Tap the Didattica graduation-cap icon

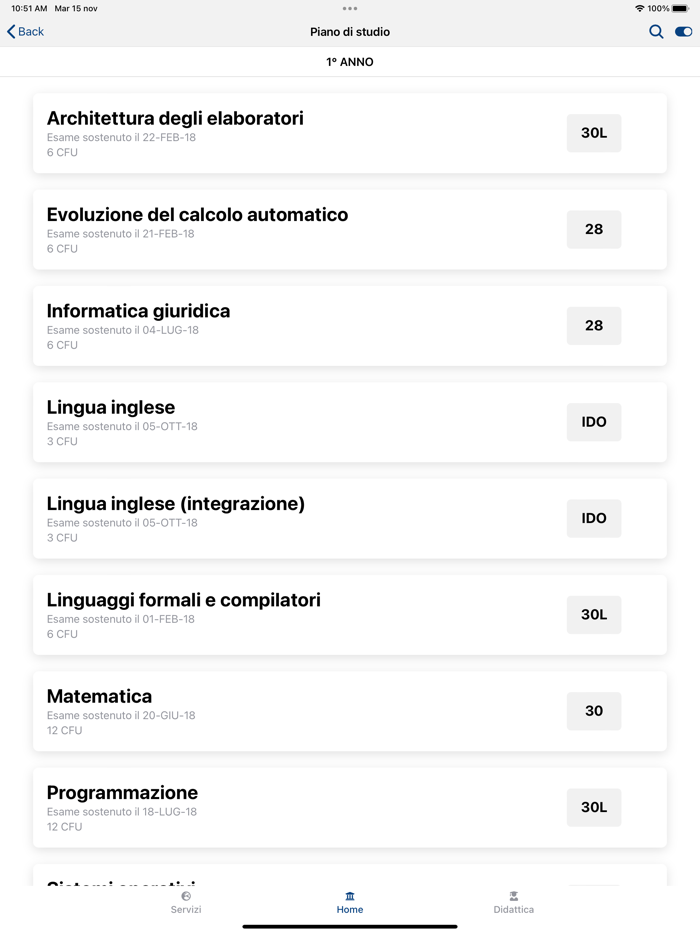pyautogui.click(x=513, y=897)
